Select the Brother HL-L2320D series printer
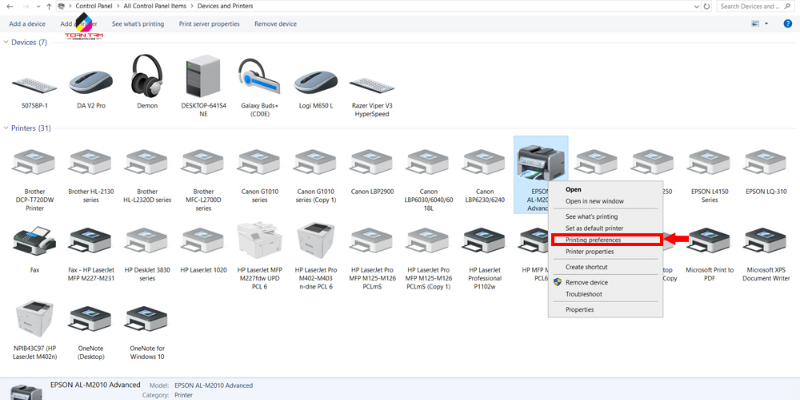The image size is (800, 400). click(x=147, y=162)
